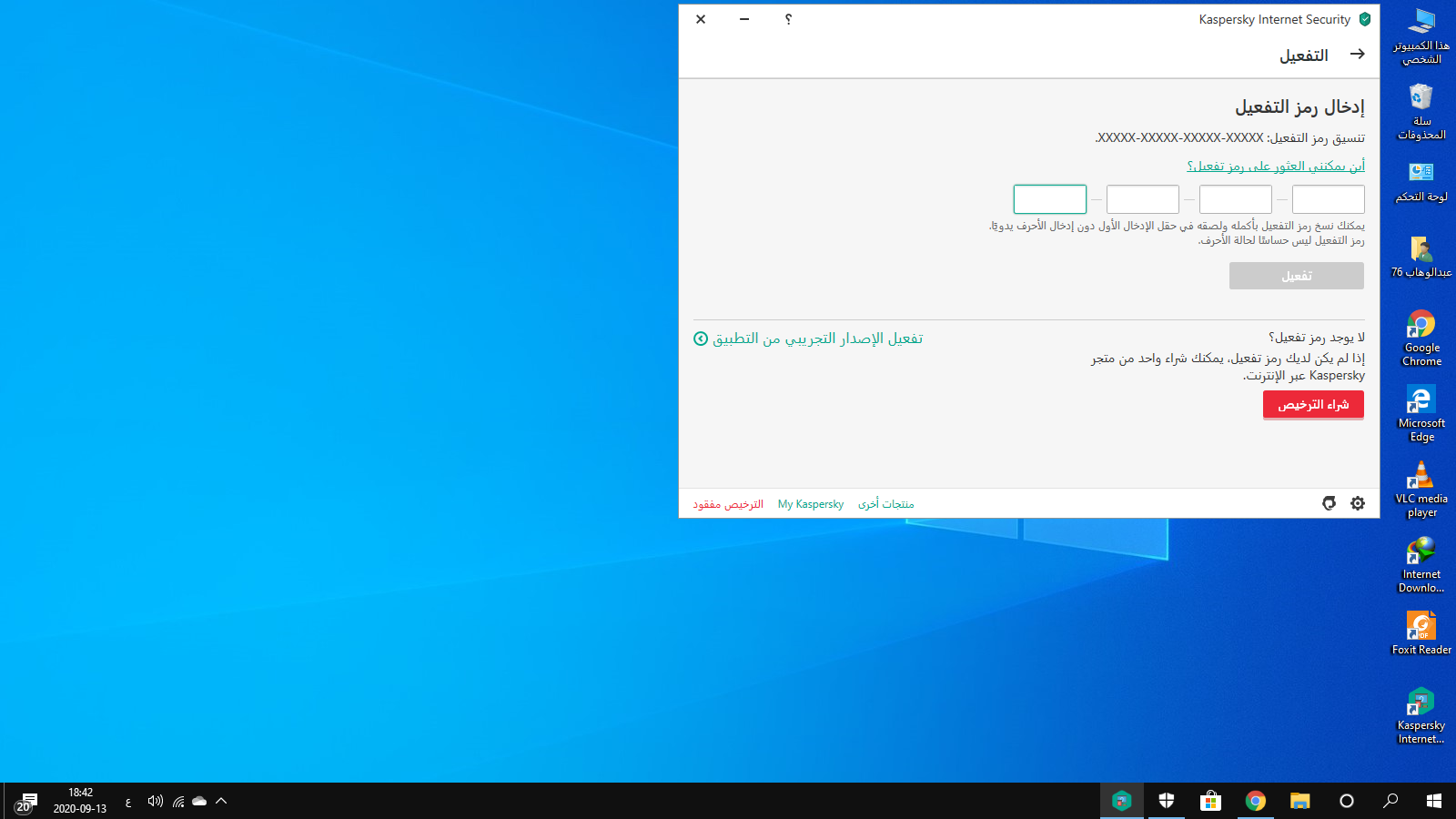This screenshot has width=1456, height=819.
Task: Close the Kaspersky Internet Security window
Action: click(701, 19)
